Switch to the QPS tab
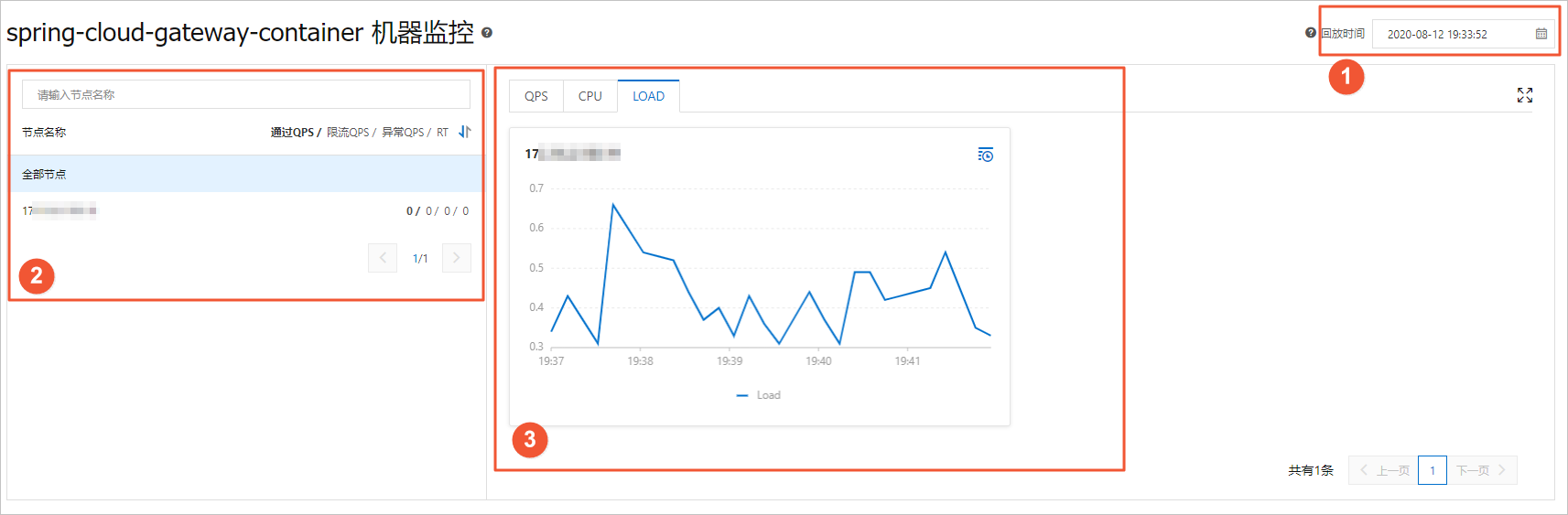The image size is (1568, 515). click(x=536, y=96)
